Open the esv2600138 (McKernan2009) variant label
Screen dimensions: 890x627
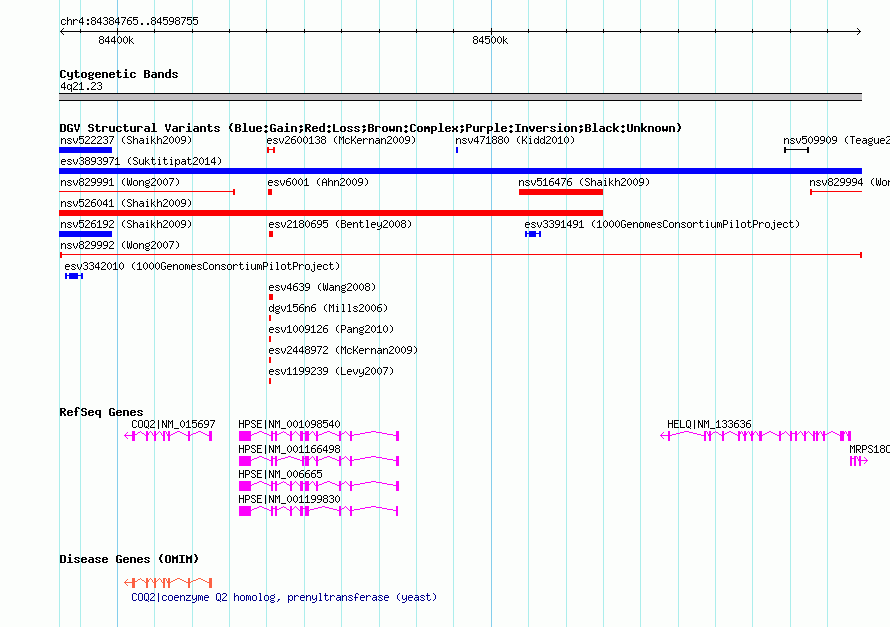click(x=341, y=140)
